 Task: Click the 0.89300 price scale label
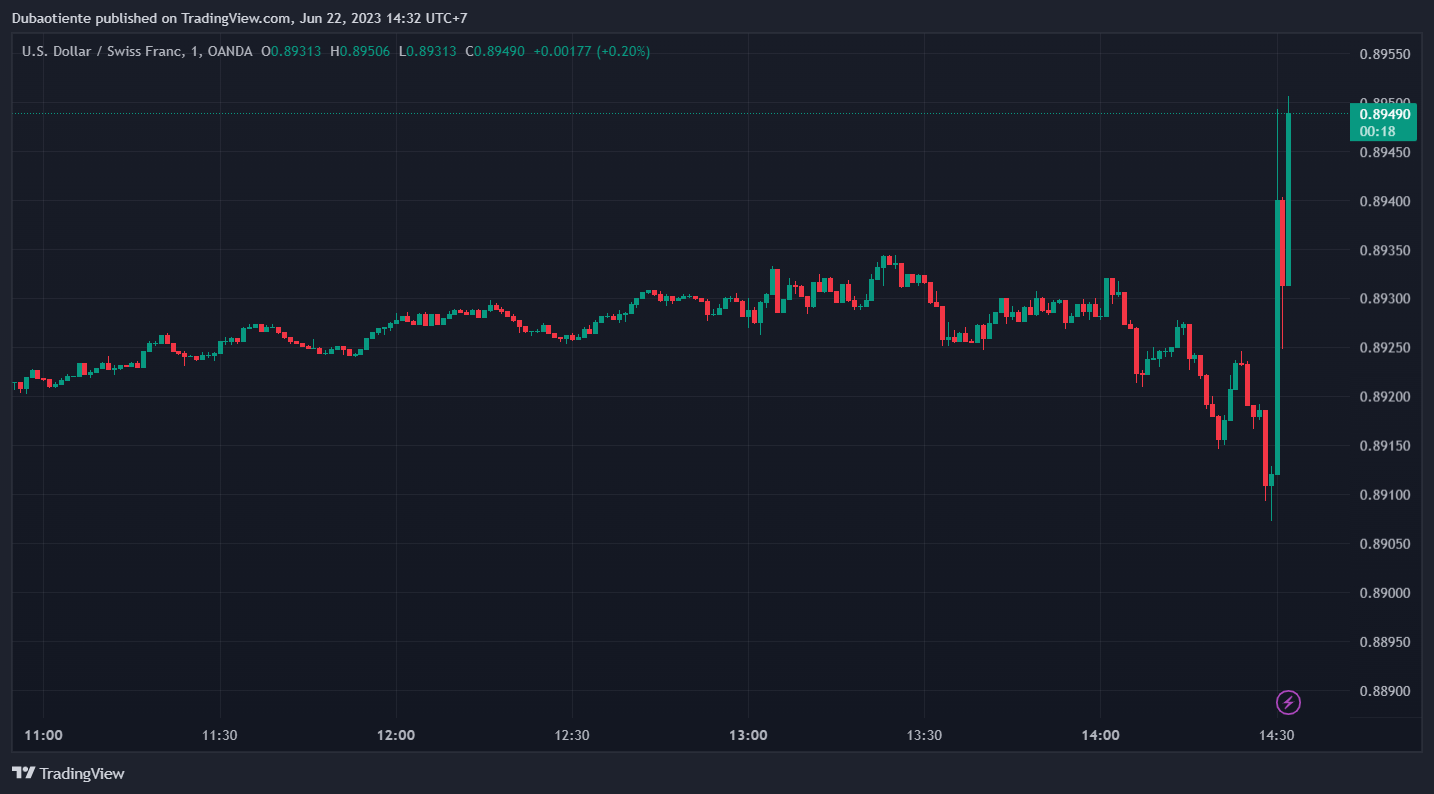1384,299
